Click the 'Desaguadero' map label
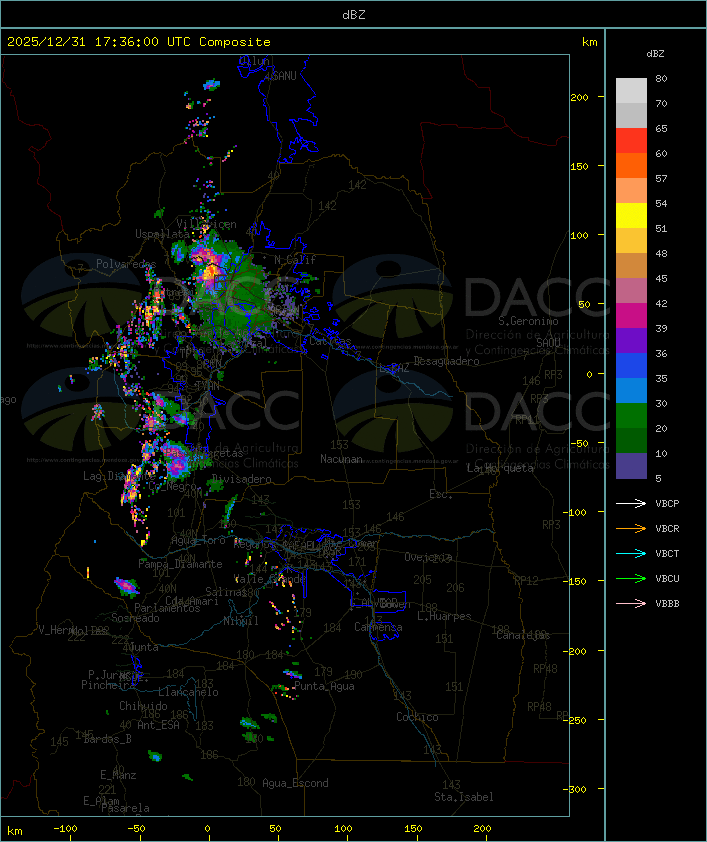This screenshot has height=842, width=707. pyautogui.click(x=446, y=361)
